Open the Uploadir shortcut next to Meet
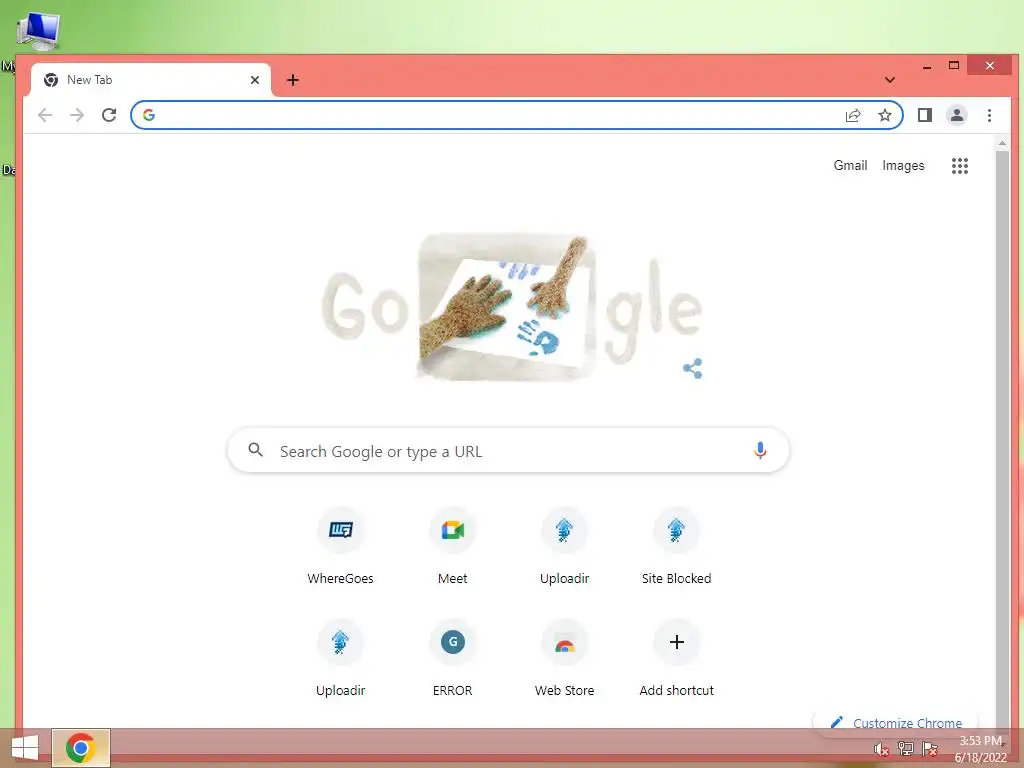The width and height of the screenshot is (1024, 768). (x=564, y=546)
